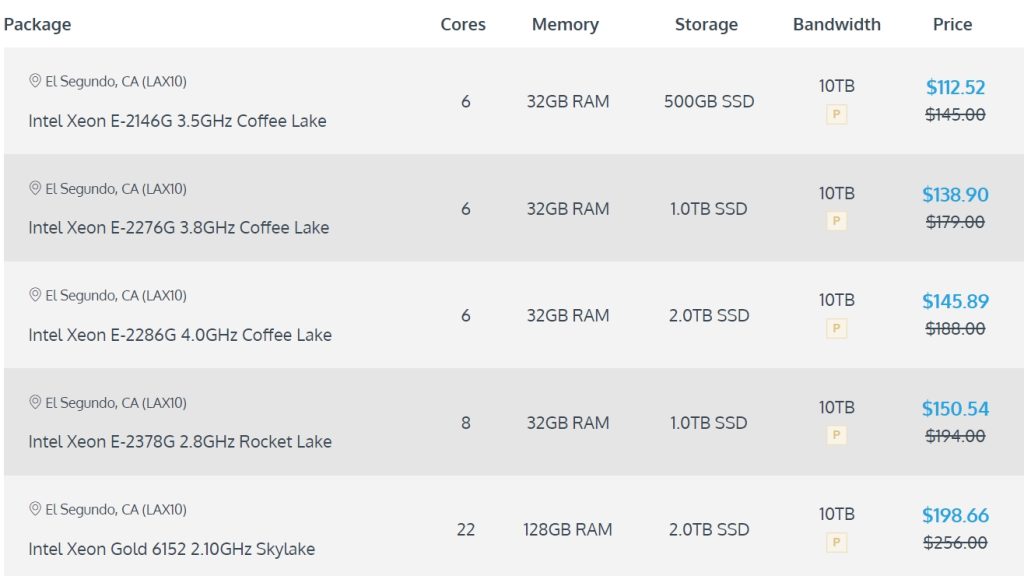Open the Intel Xeon E-2146G 3.5GHz package
The height and width of the screenshot is (576, 1024).
tap(177, 121)
